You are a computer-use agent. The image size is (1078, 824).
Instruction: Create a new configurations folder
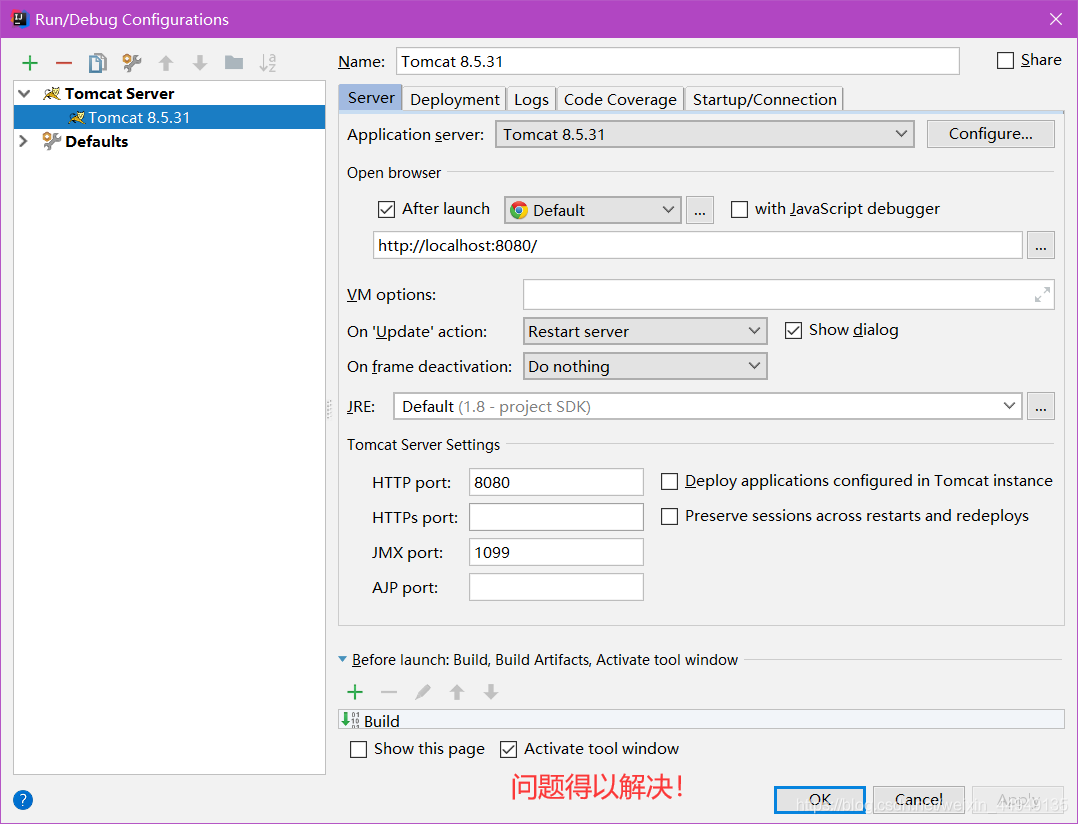click(233, 62)
